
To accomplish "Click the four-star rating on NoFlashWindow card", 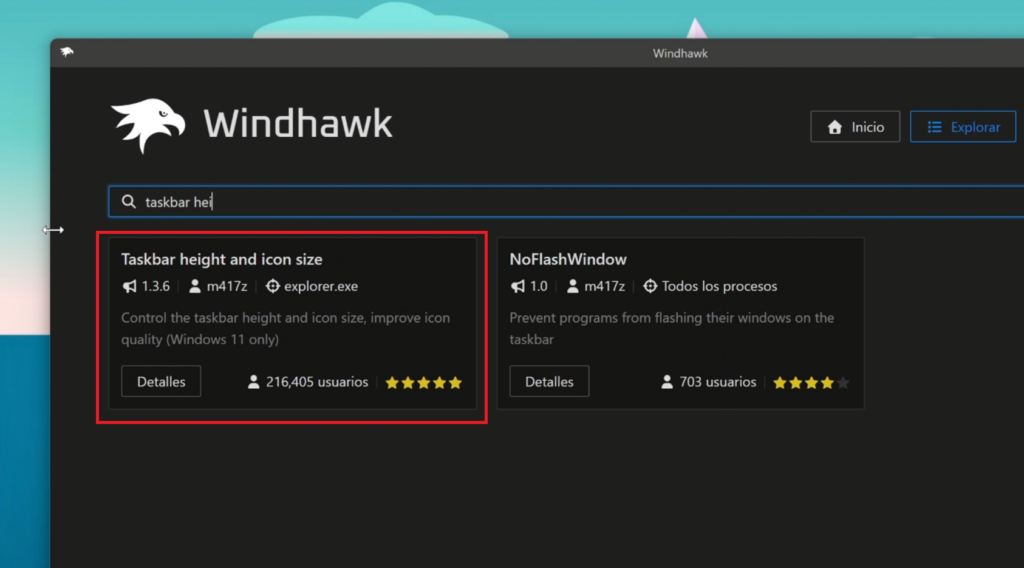I will pyautogui.click(x=811, y=383).
